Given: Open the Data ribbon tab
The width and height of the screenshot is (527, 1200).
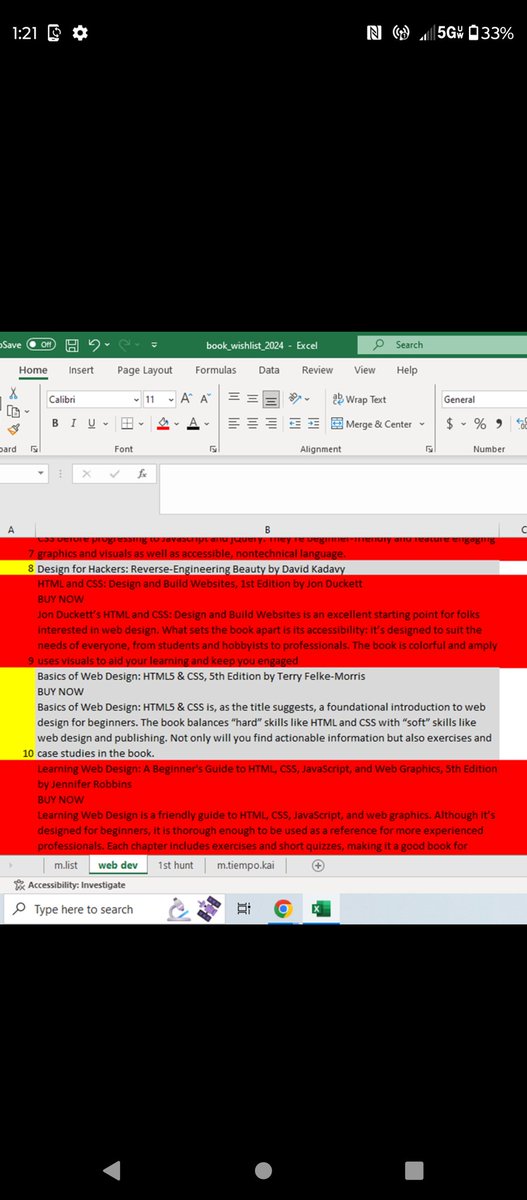Looking at the screenshot, I should 269,370.
